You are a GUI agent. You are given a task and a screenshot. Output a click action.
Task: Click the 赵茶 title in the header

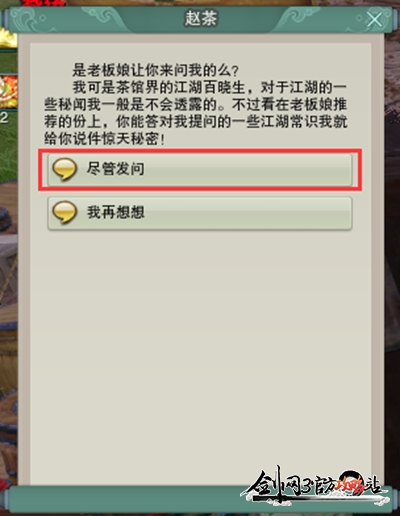[x=201, y=18]
